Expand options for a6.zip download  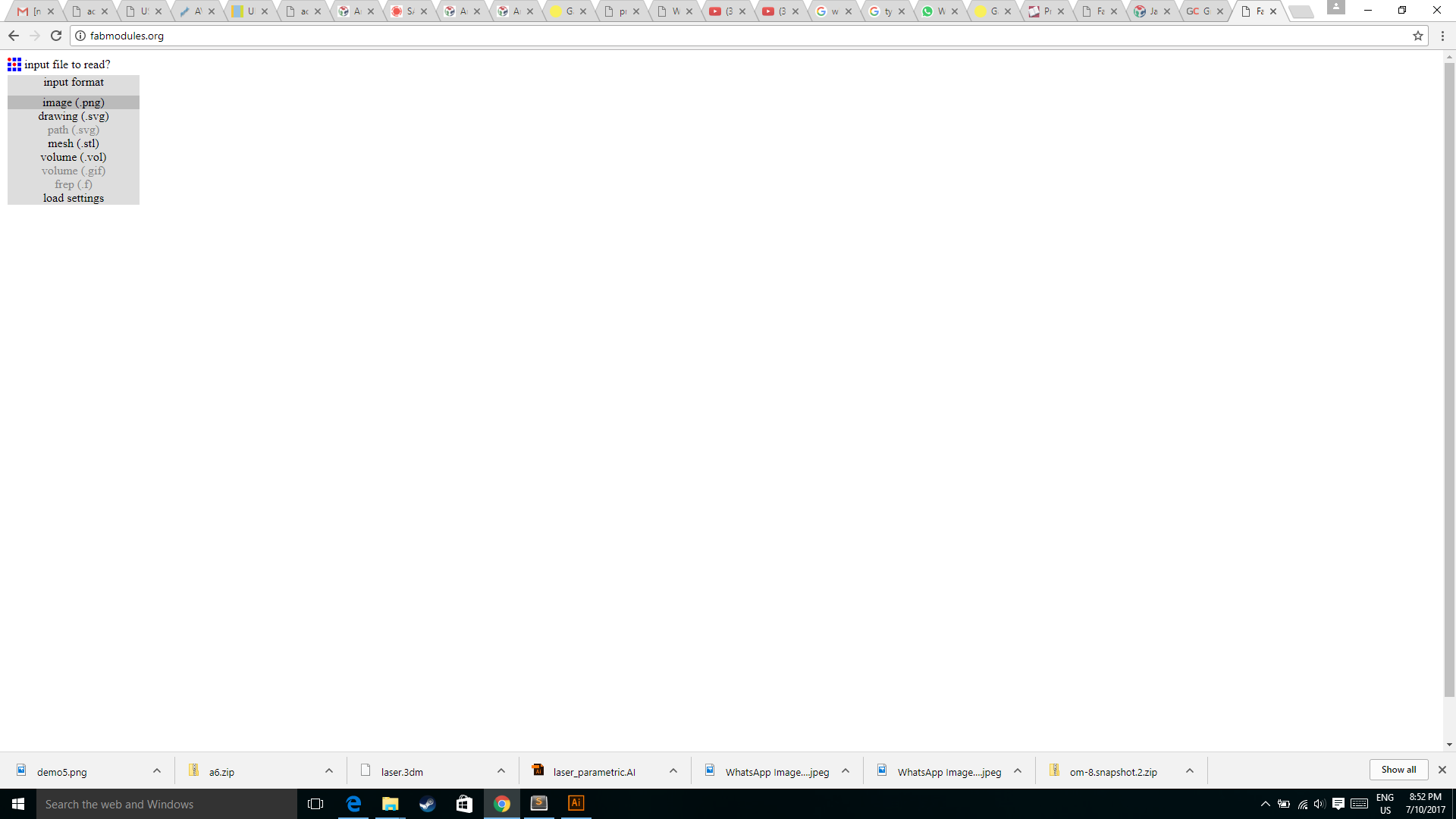coord(329,771)
